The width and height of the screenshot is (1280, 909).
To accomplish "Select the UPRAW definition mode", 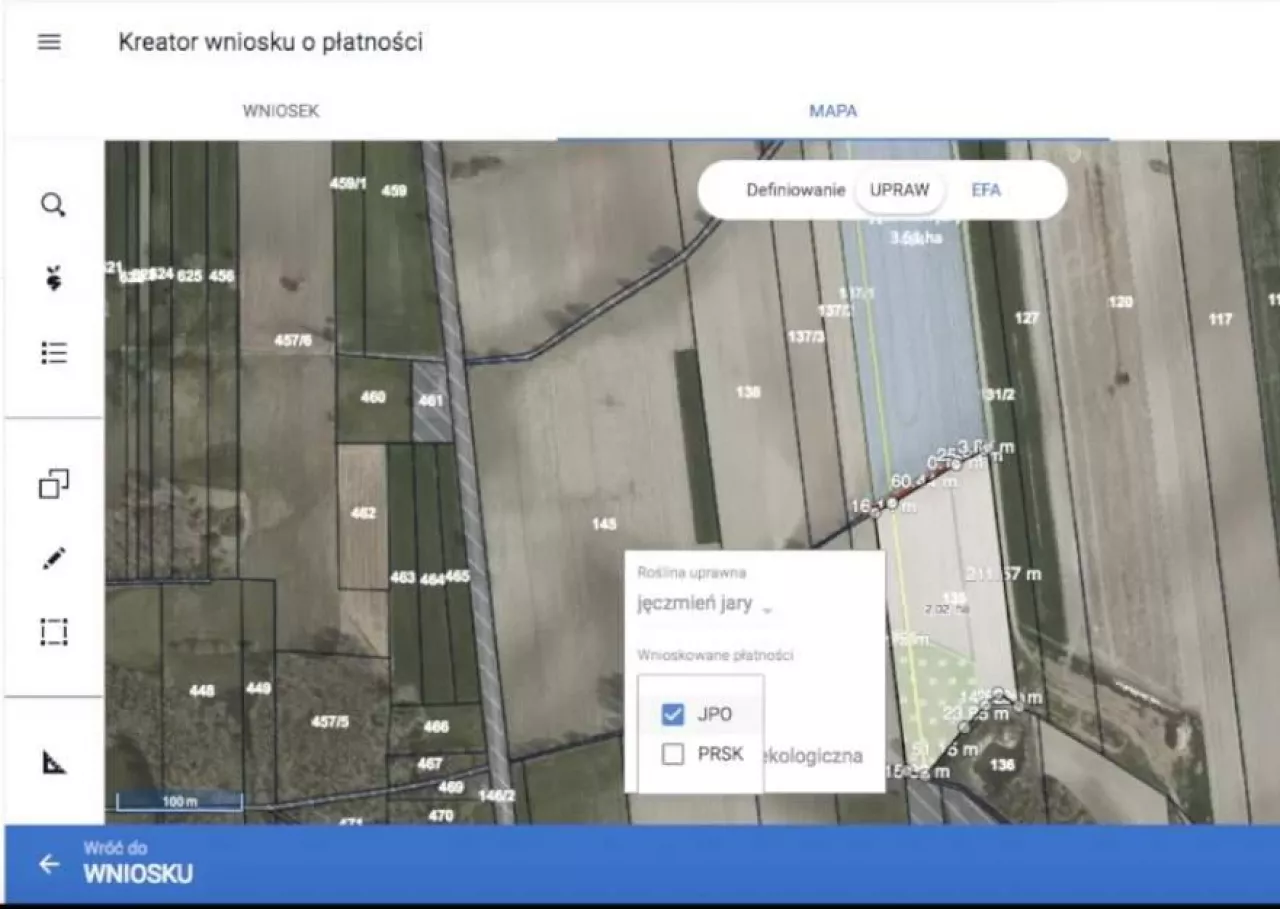I will click(x=899, y=190).
